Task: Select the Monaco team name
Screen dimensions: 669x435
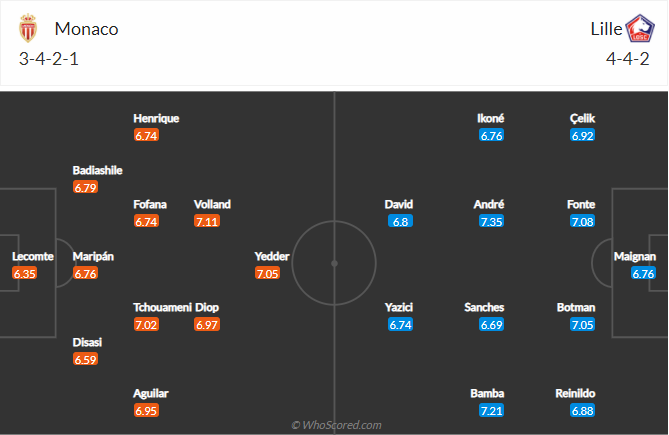Action: coord(87,29)
